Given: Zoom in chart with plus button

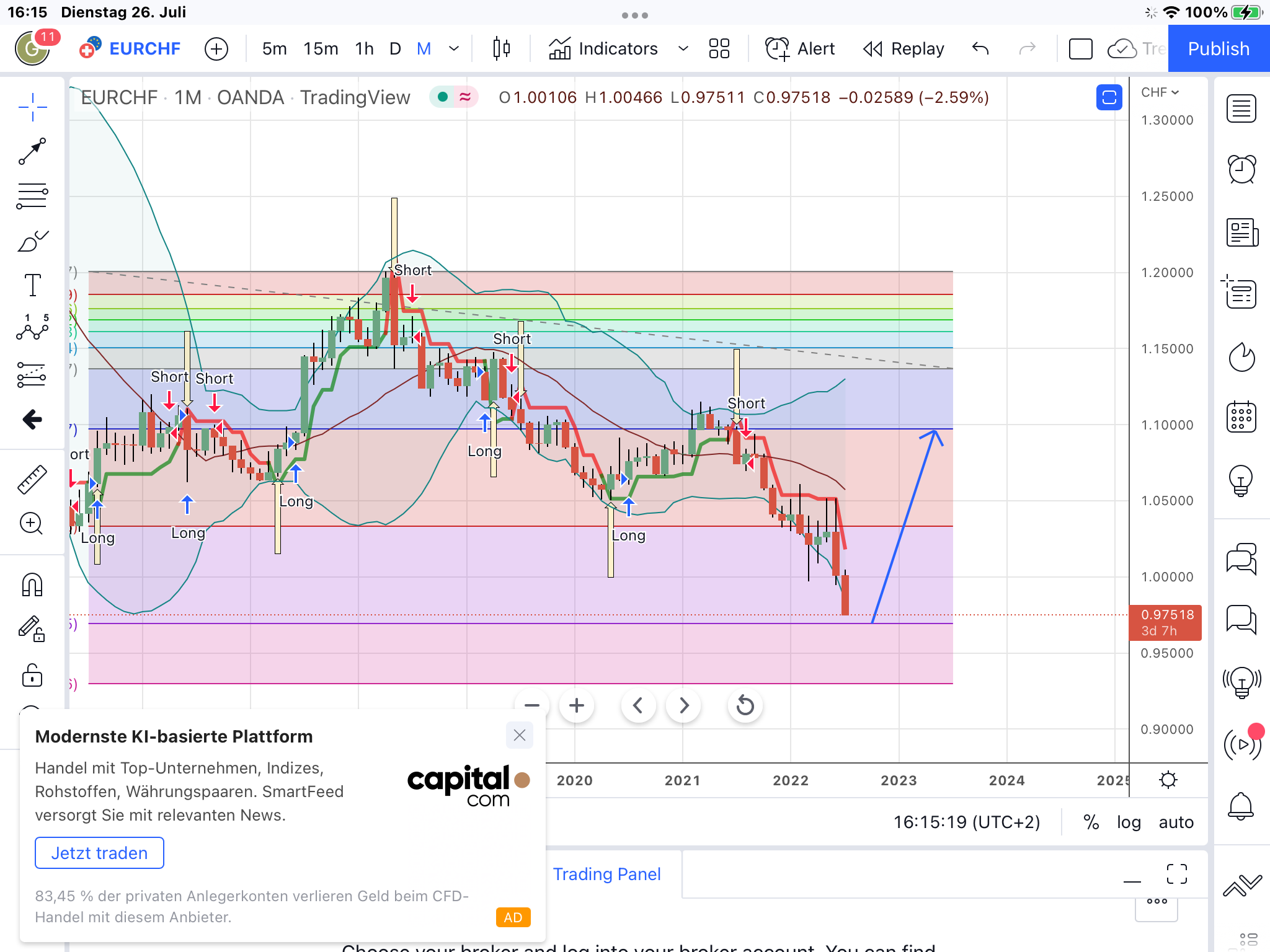Looking at the screenshot, I should [576, 705].
